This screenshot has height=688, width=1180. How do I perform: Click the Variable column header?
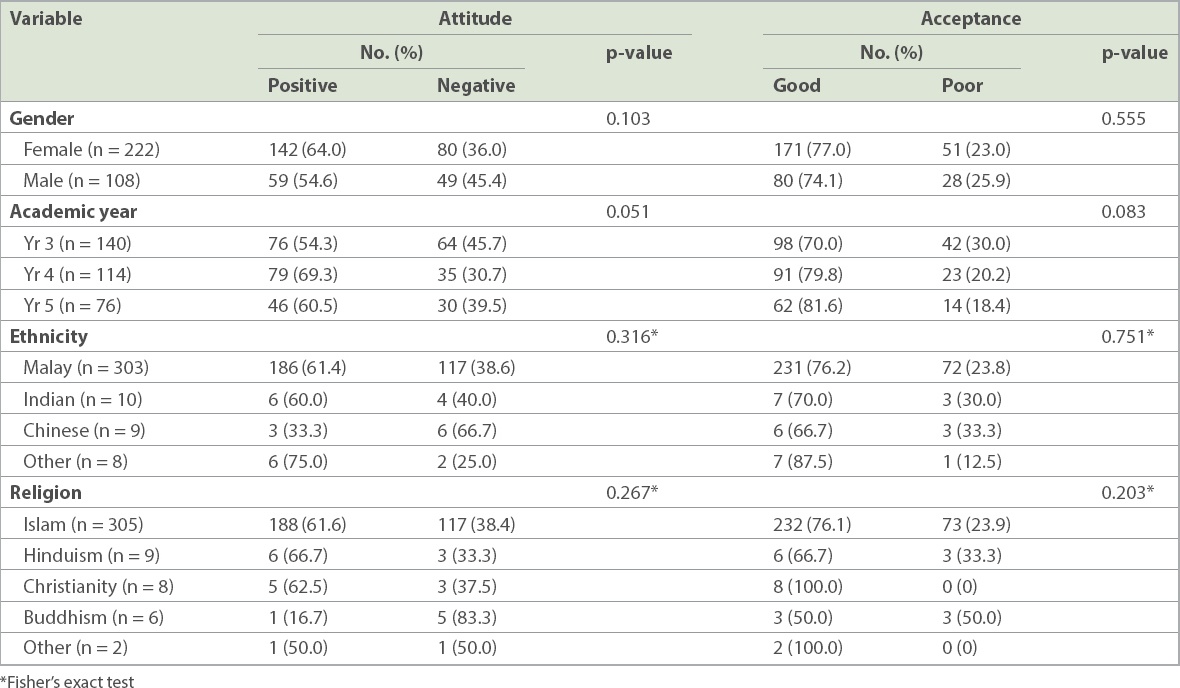46,18
